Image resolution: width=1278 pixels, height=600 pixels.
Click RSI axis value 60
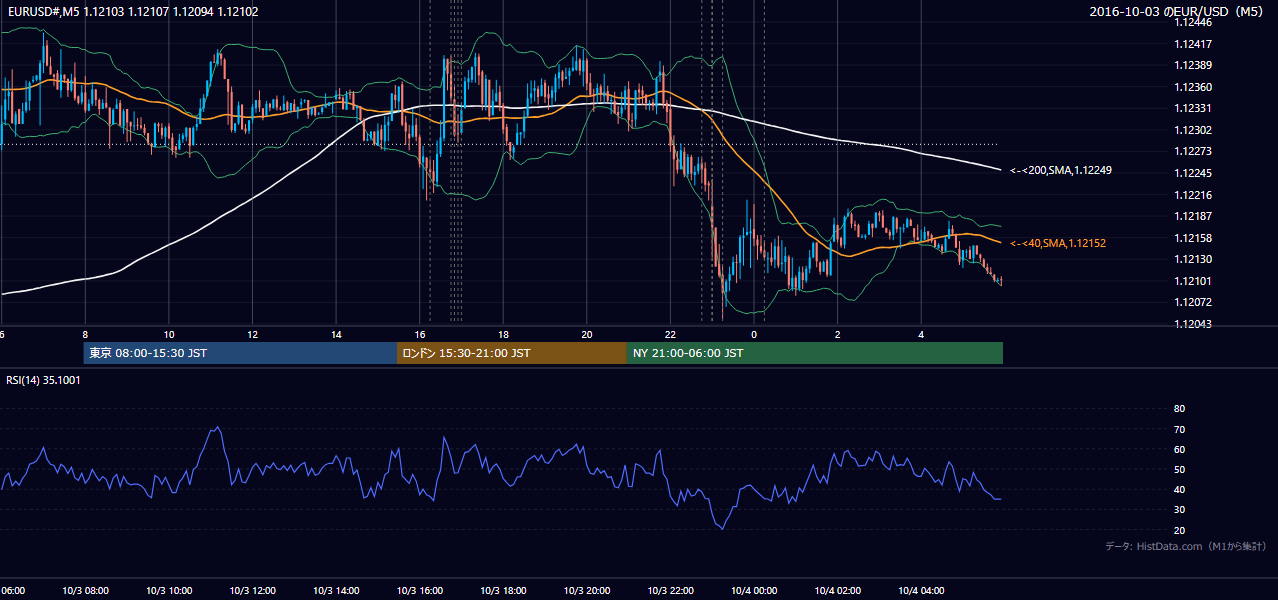click(x=1179, y=449)
